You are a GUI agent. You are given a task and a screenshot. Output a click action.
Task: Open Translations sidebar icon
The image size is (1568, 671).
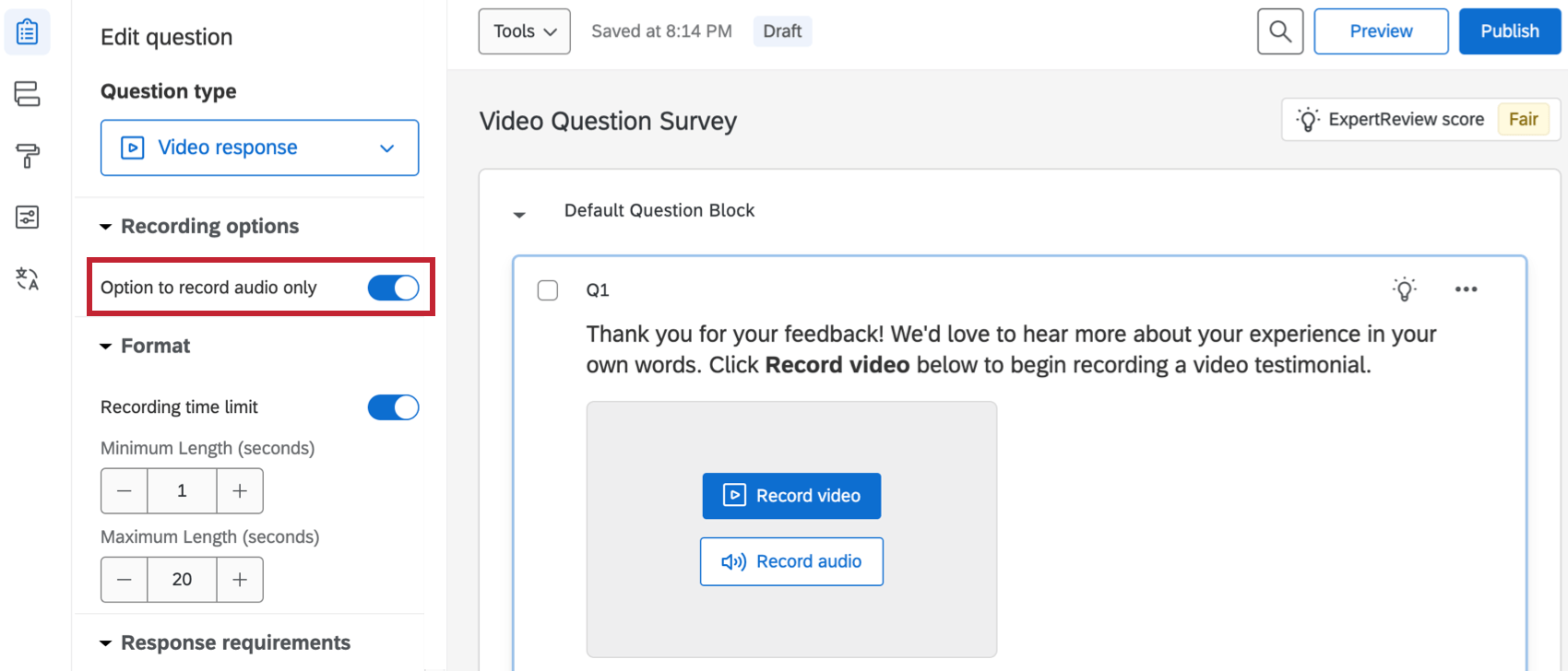point(28,278)
